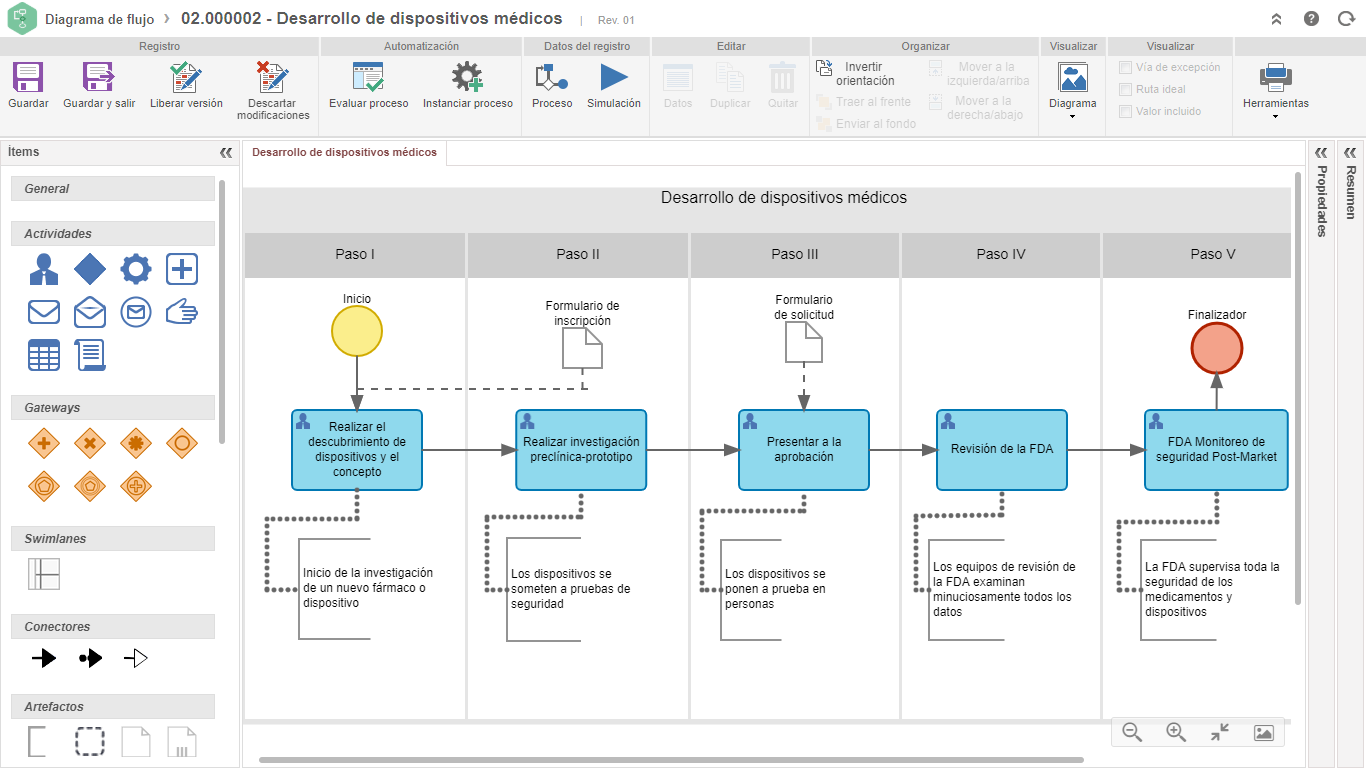Select the solid arrow sequence connector
Image resolution: width=1366 pixels, height=768 pixels.
click(x=44, y=658)
